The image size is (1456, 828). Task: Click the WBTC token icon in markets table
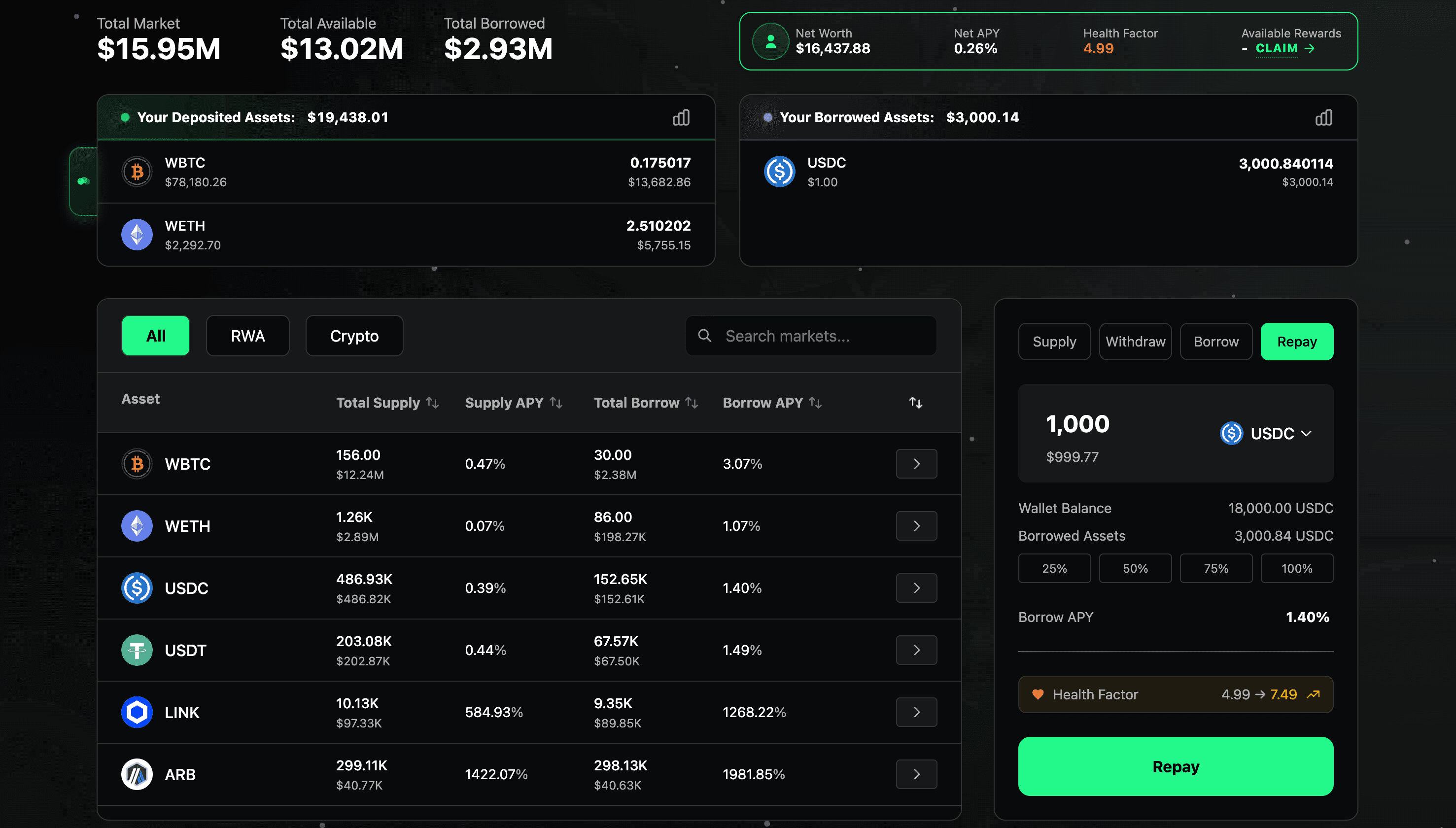tap(137, 463)
